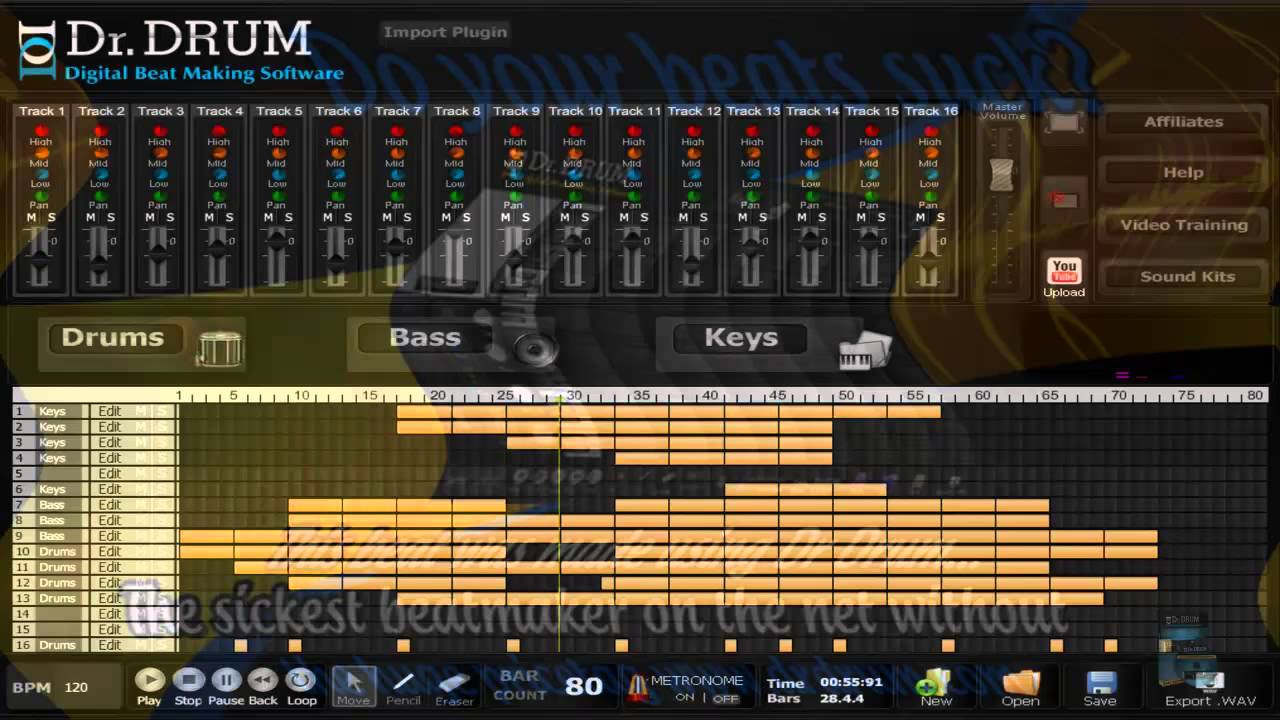The height and width of the screenshot is (720, 1280).
Task: Switch to the Bass section
Action: (425, 338)
